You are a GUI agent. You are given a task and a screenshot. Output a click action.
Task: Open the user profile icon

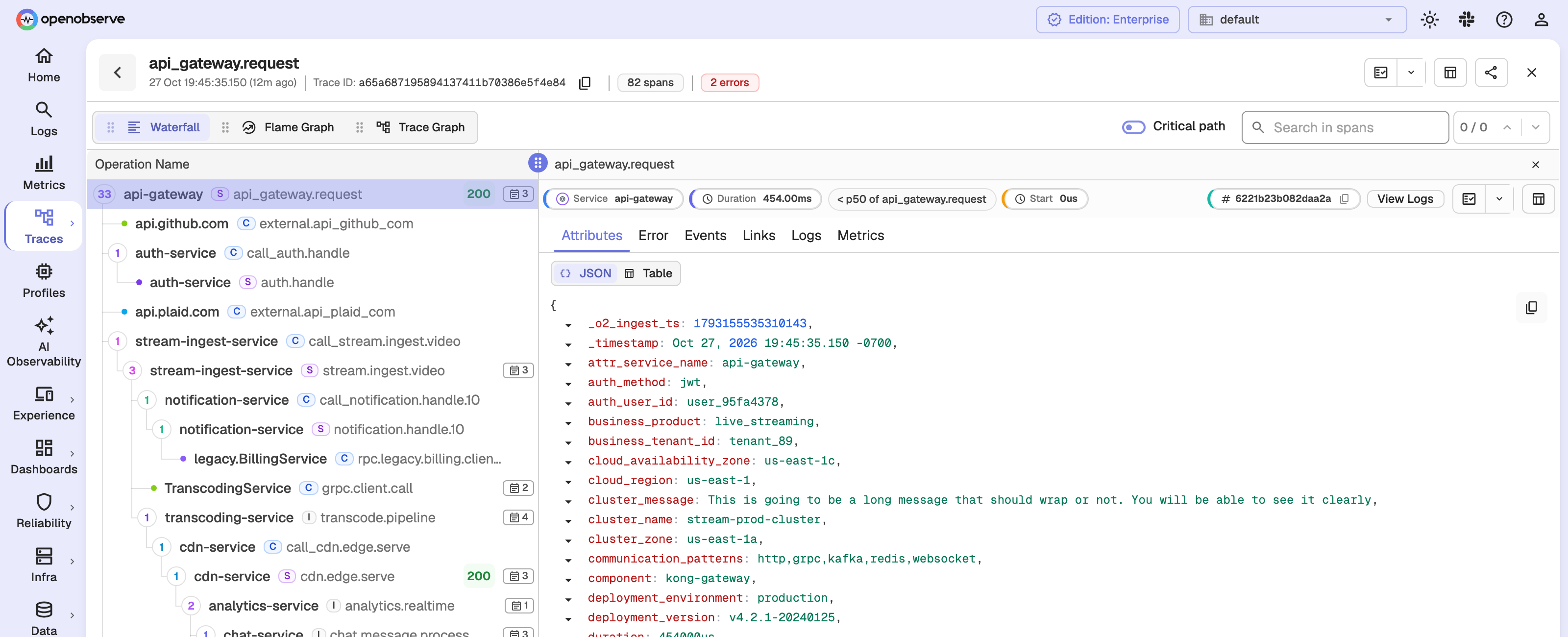pos(1541,20)
